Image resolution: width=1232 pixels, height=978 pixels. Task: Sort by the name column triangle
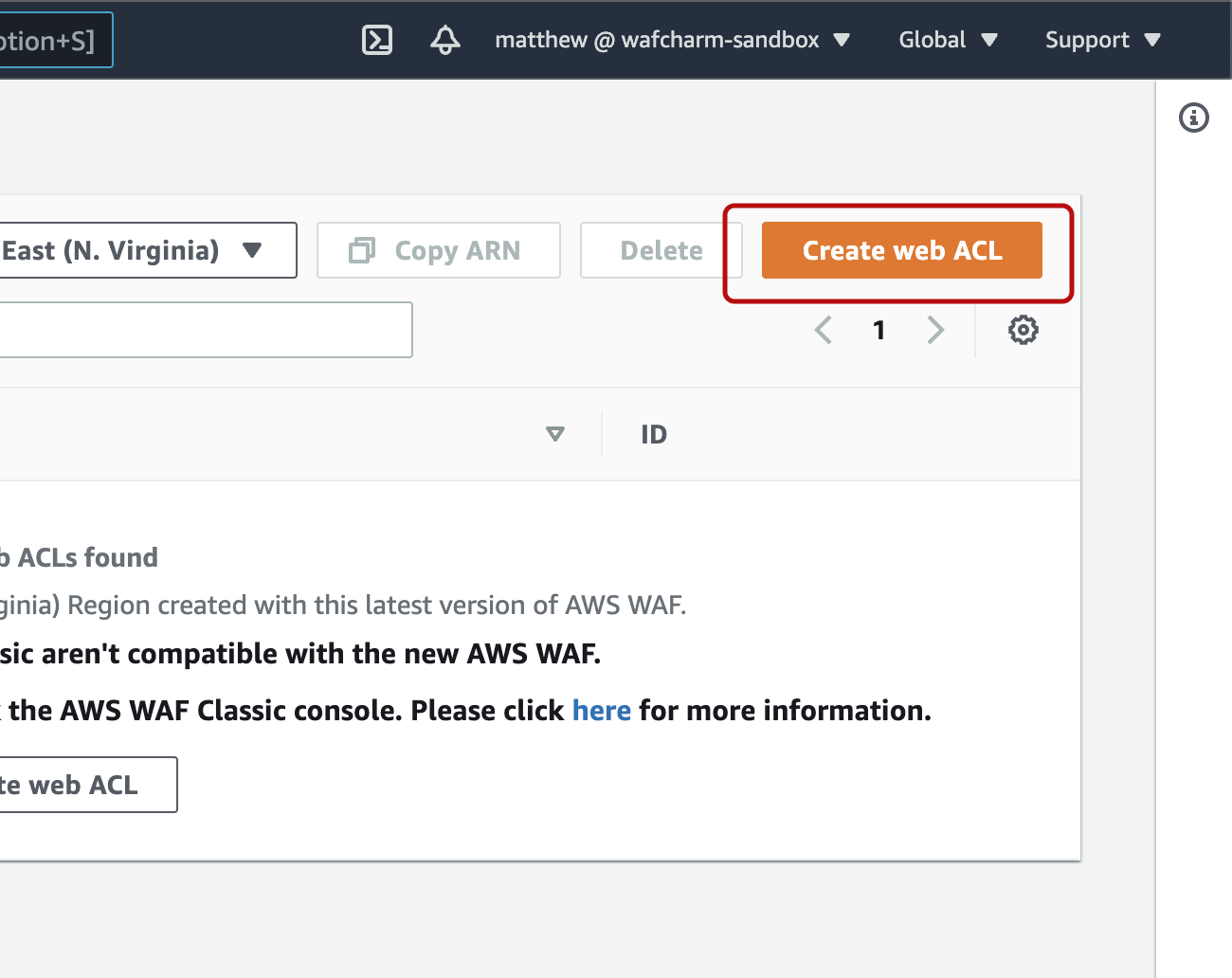click(555, 434)
